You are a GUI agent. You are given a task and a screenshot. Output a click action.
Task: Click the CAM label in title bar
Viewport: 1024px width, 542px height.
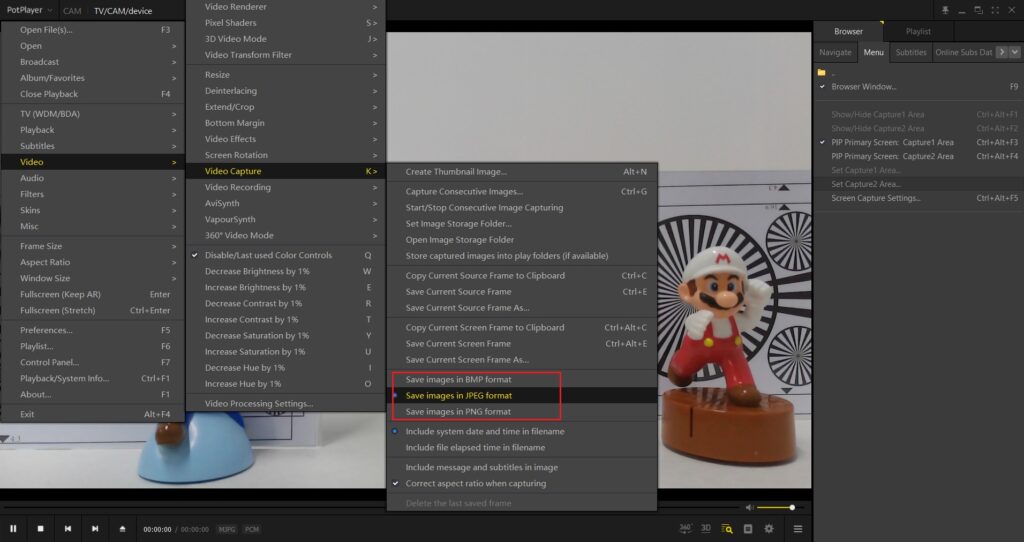coord(72,11)
